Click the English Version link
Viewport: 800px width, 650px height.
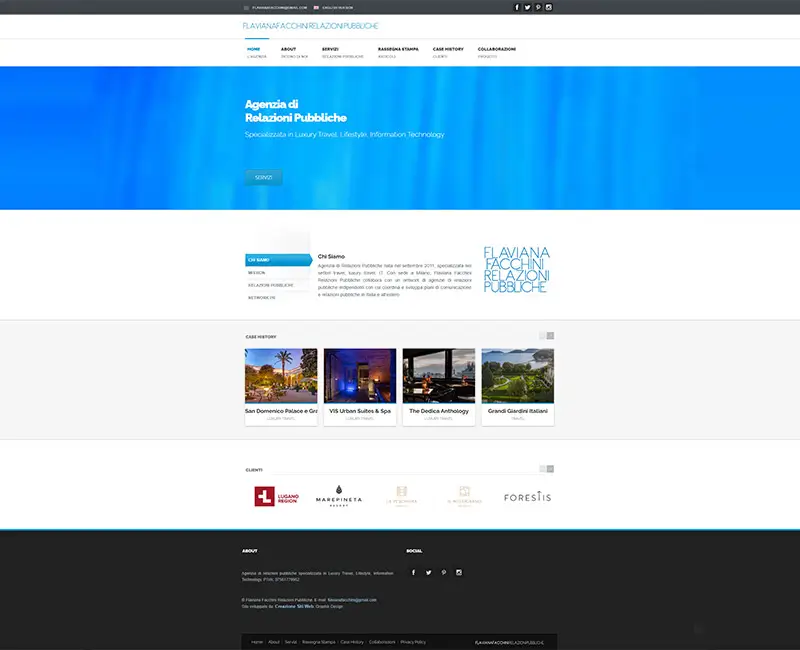click(x=337, y=8)
